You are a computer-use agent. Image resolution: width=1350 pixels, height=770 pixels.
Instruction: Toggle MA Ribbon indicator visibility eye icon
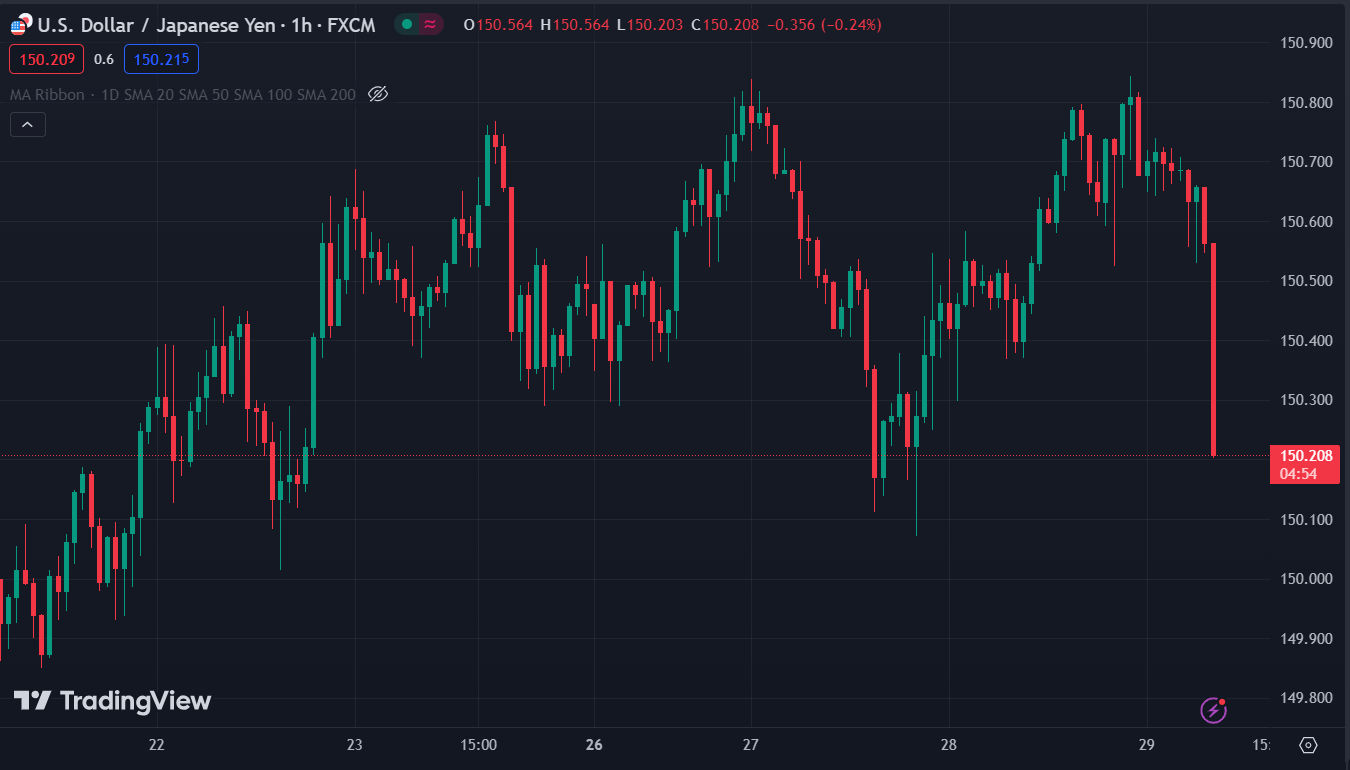378,94
